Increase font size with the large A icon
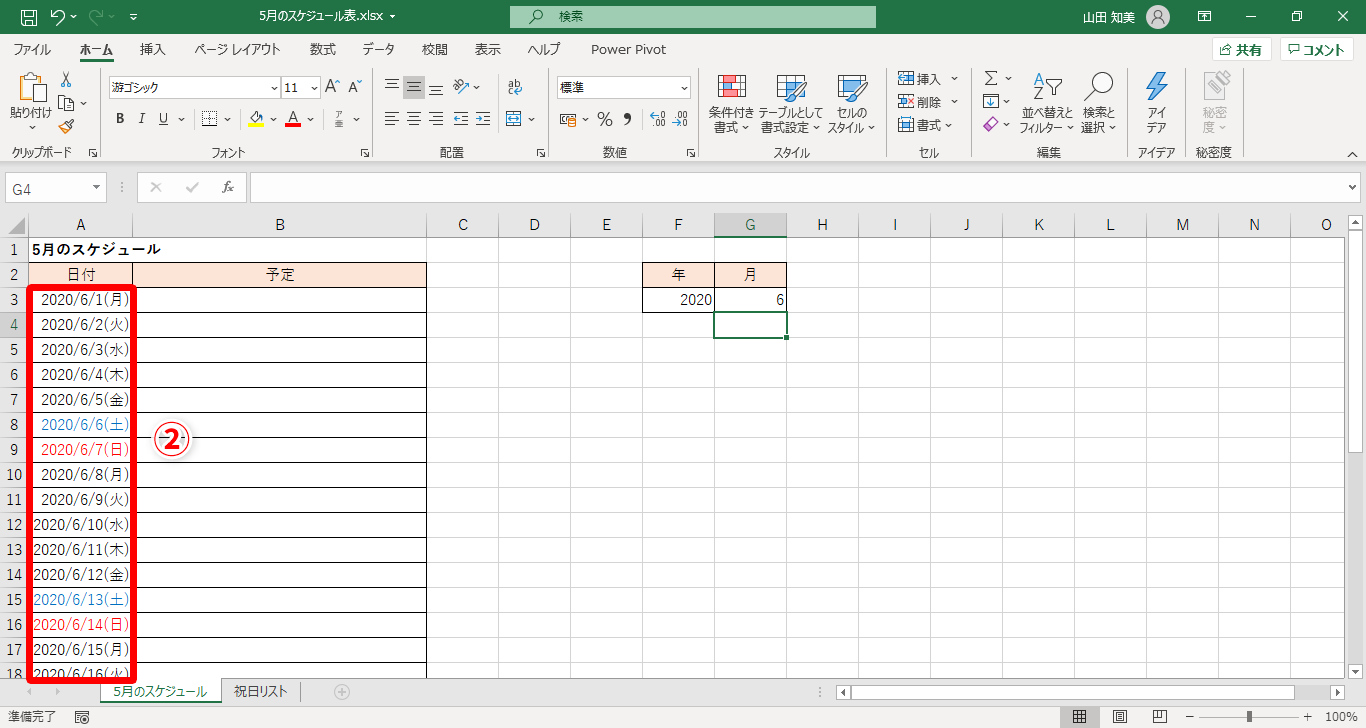The height and width of the screenshot is (728, 1366). pyautogui.click(x=333, y=87)
